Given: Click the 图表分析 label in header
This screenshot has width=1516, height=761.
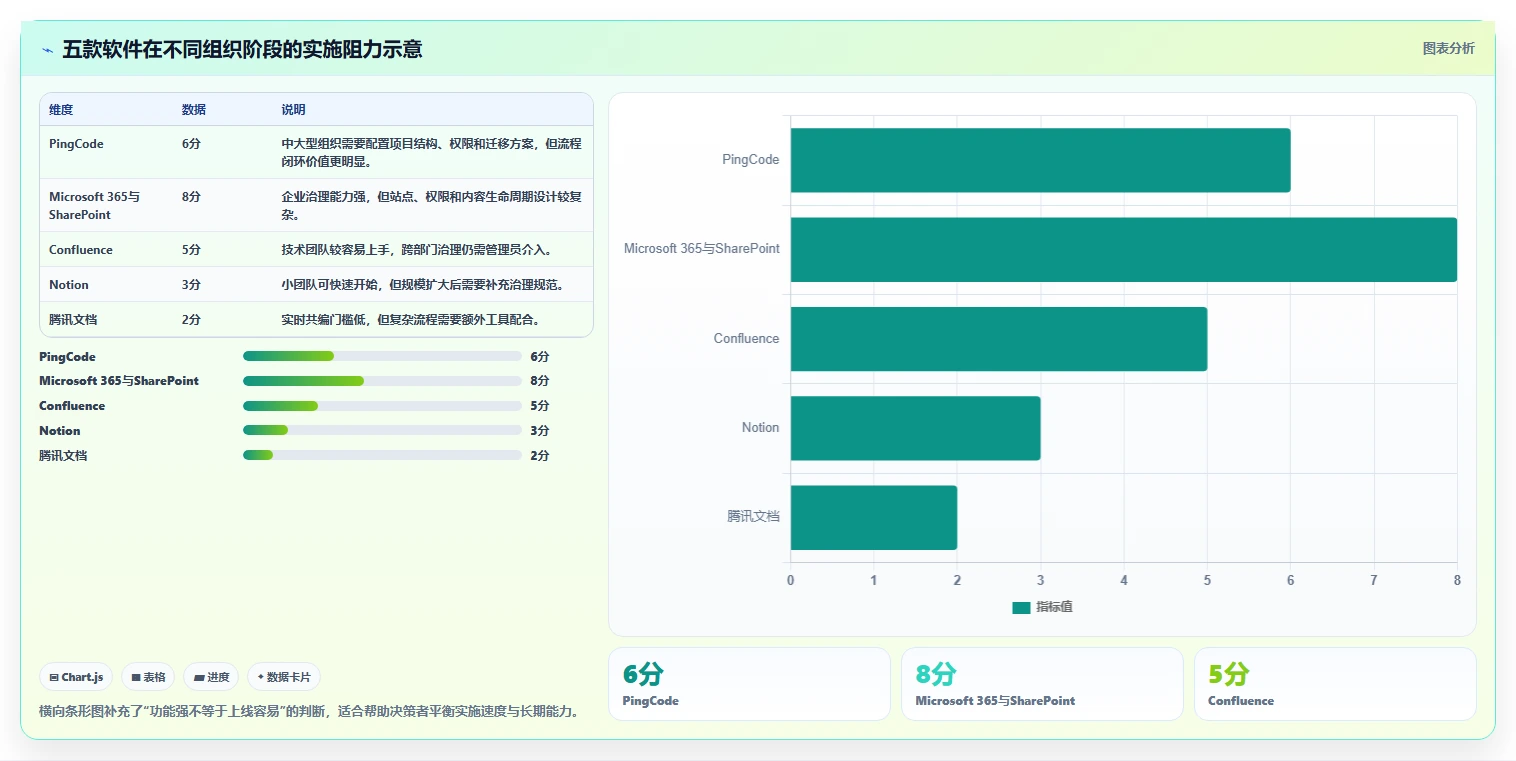Looking at the screenshot, I should click(x=1448, y=48).
